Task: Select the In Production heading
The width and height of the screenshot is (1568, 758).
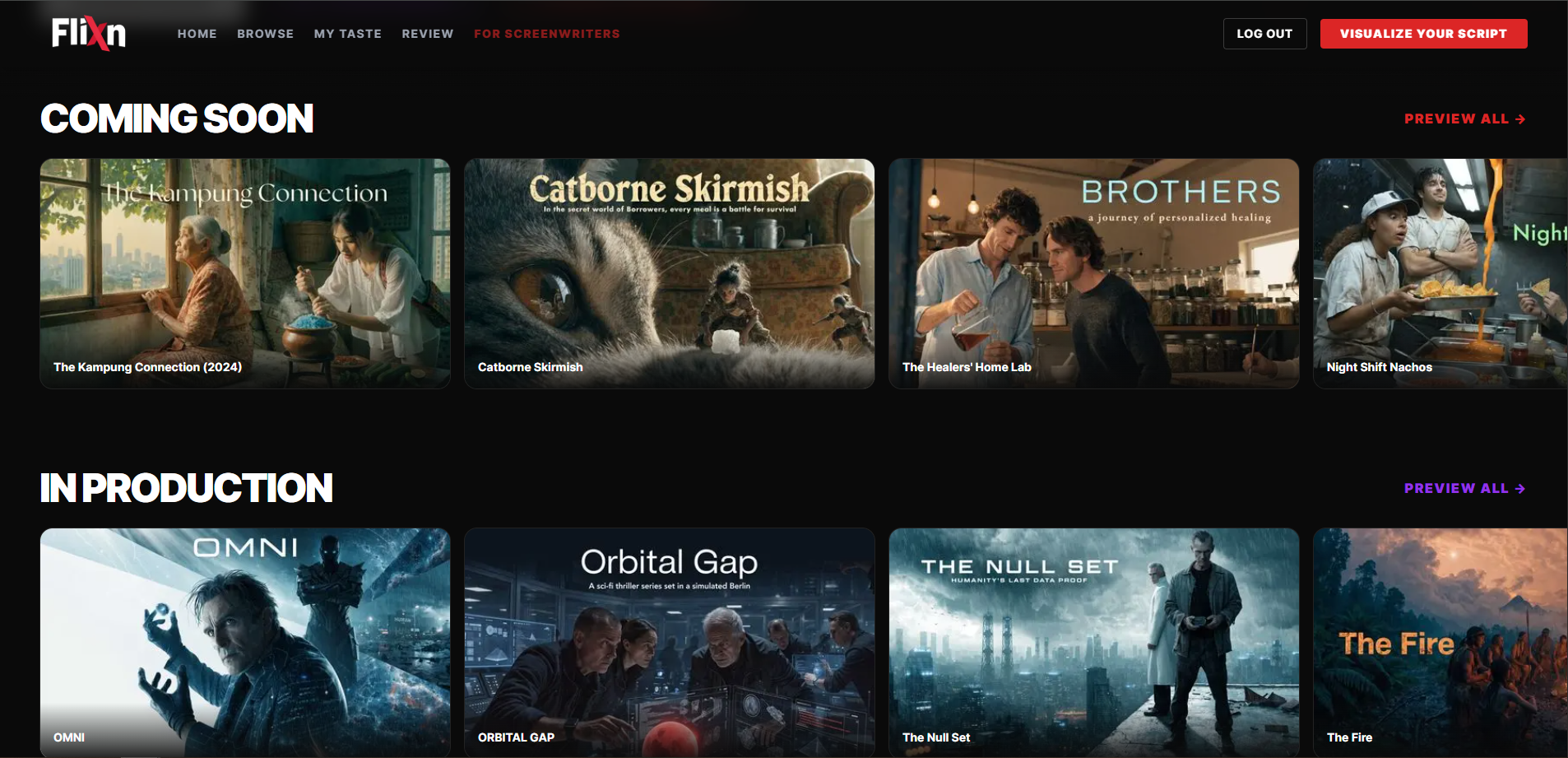Action: (187, 488)
